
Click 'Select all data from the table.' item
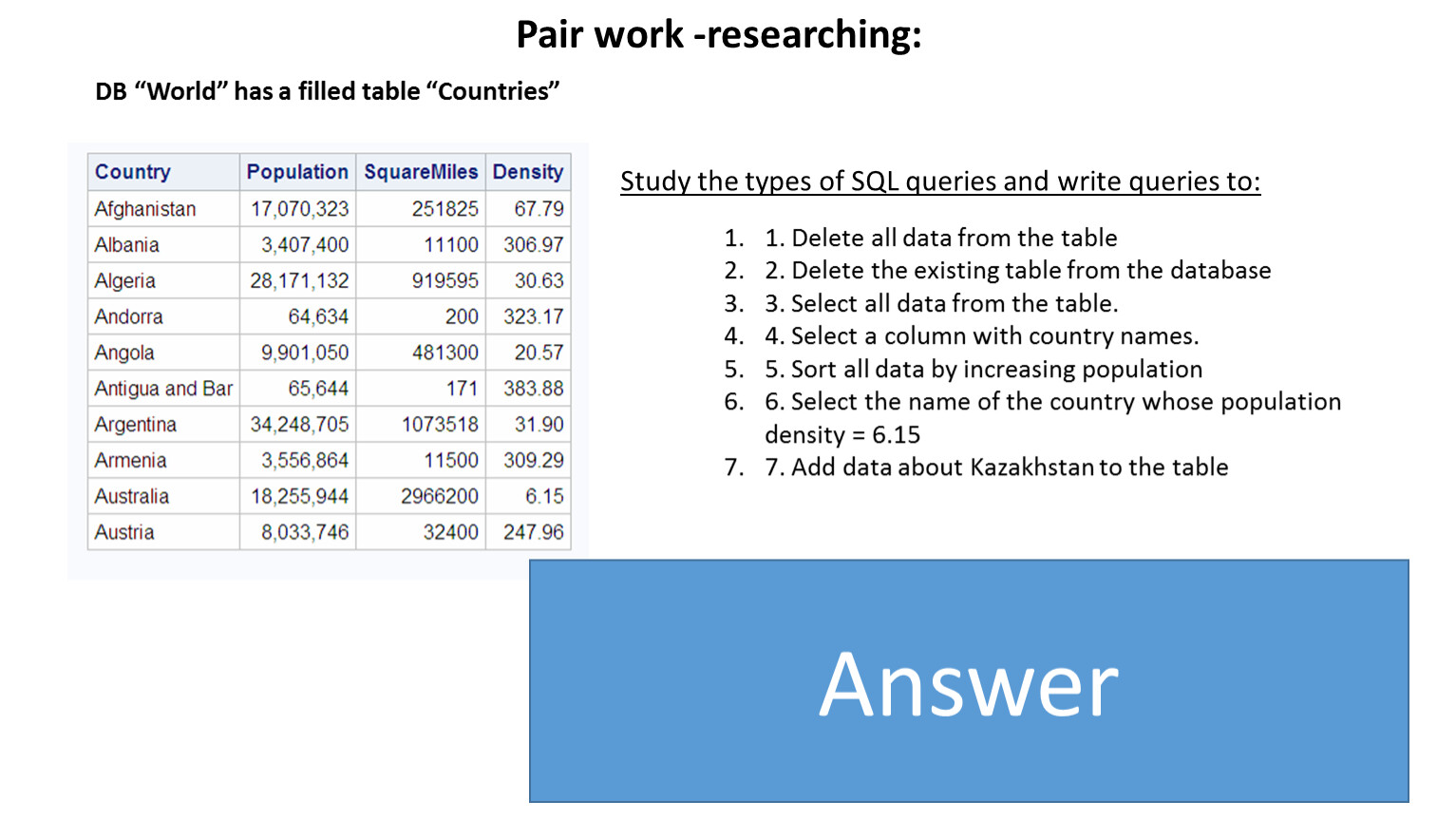coord(942,304)
